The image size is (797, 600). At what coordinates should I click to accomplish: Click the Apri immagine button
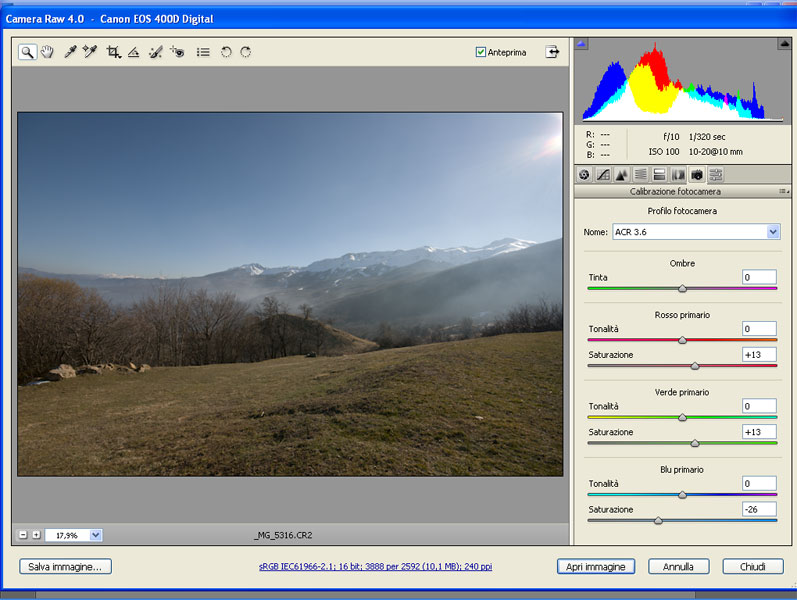[x=596, y=567]
